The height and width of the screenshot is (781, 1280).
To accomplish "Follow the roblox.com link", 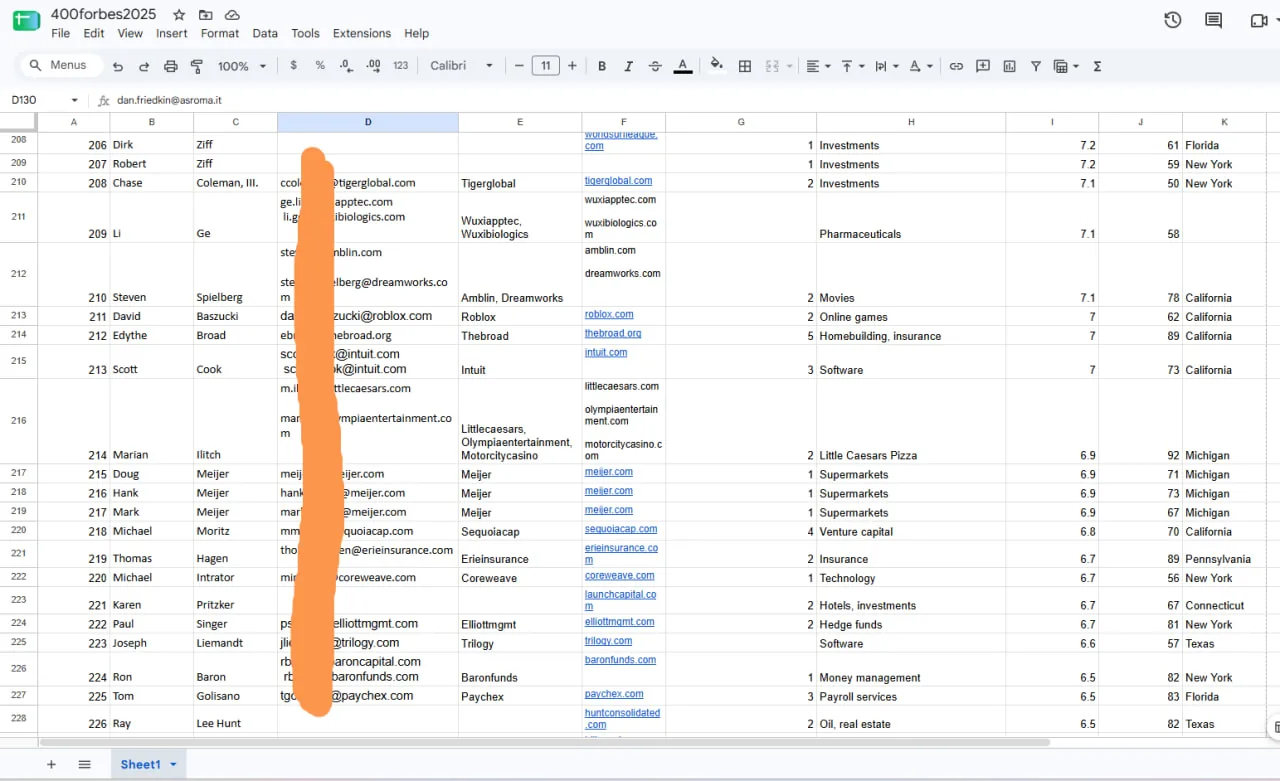I will pos(609,314).
